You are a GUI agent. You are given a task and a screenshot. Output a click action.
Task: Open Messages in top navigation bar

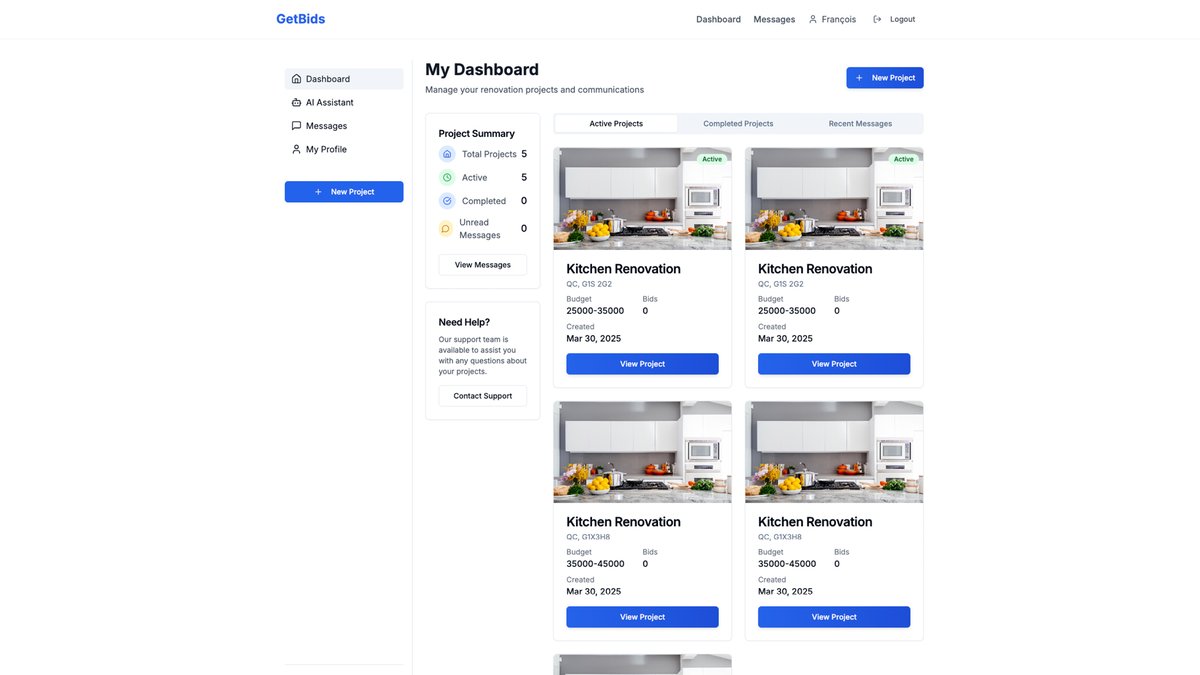pos(774,19)
